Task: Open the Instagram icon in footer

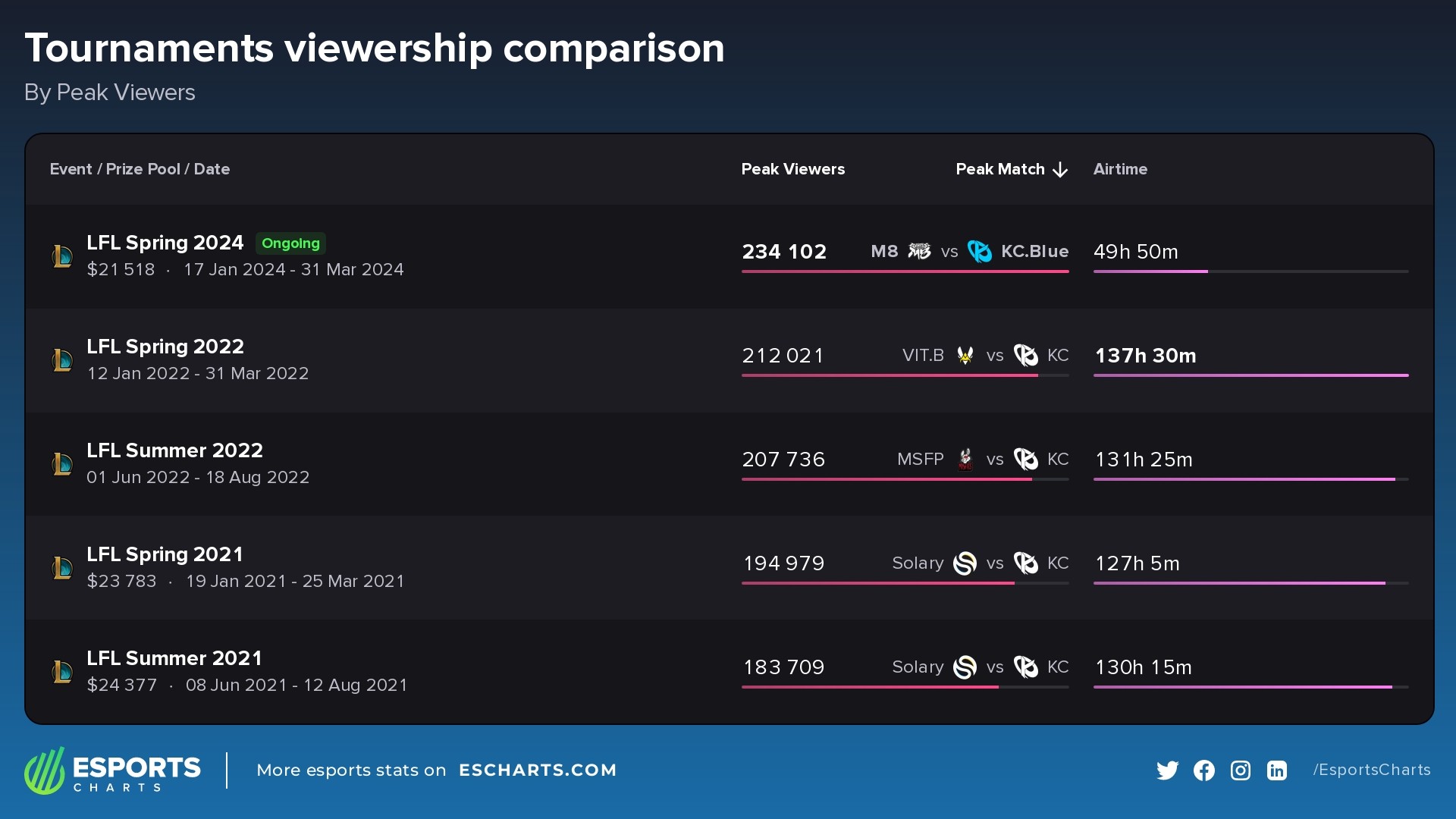Action: 1241,770
